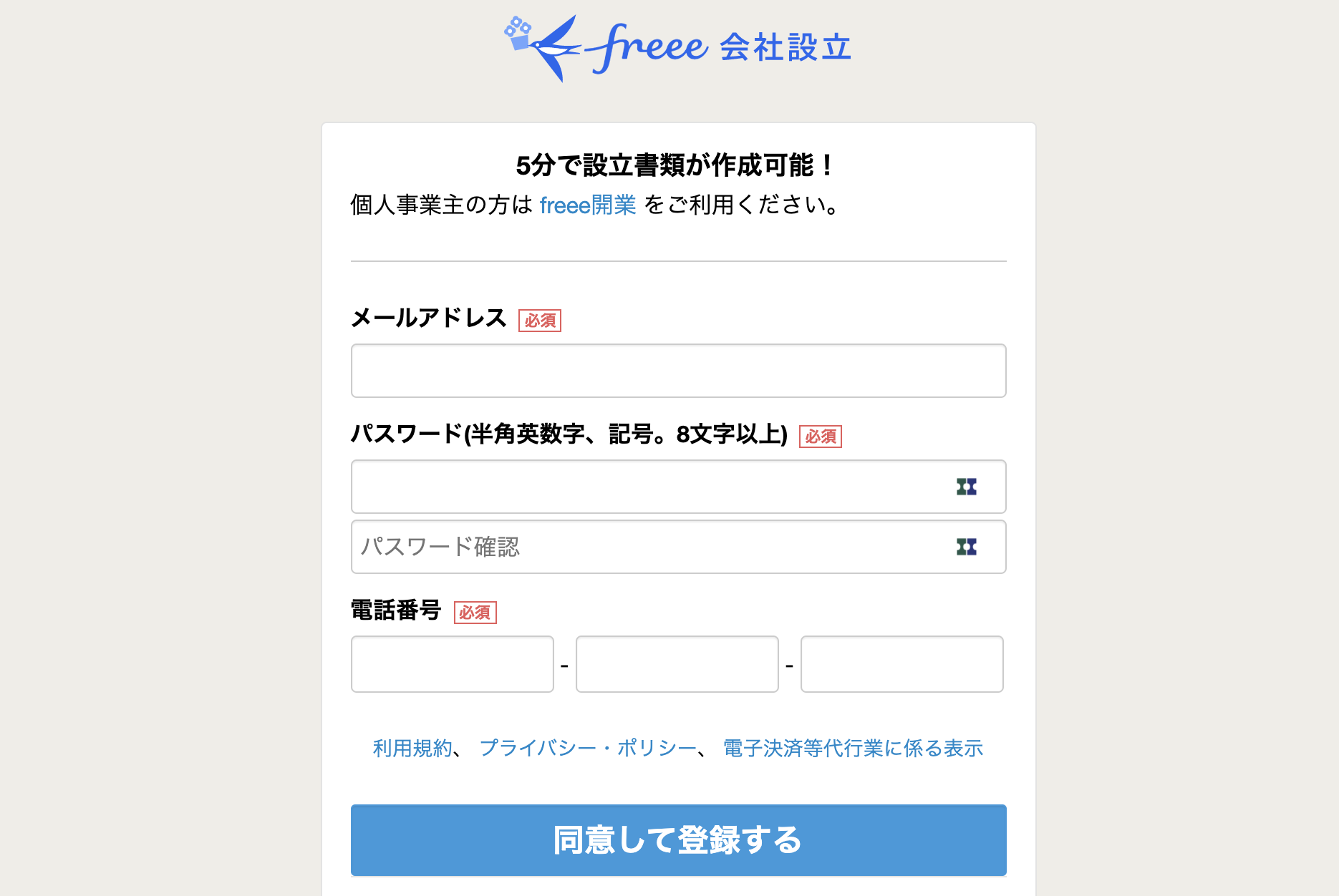View the 電子決済等代行業に係る表示 link
Viewport: 1339px width, 896px height.
(853, 749)
